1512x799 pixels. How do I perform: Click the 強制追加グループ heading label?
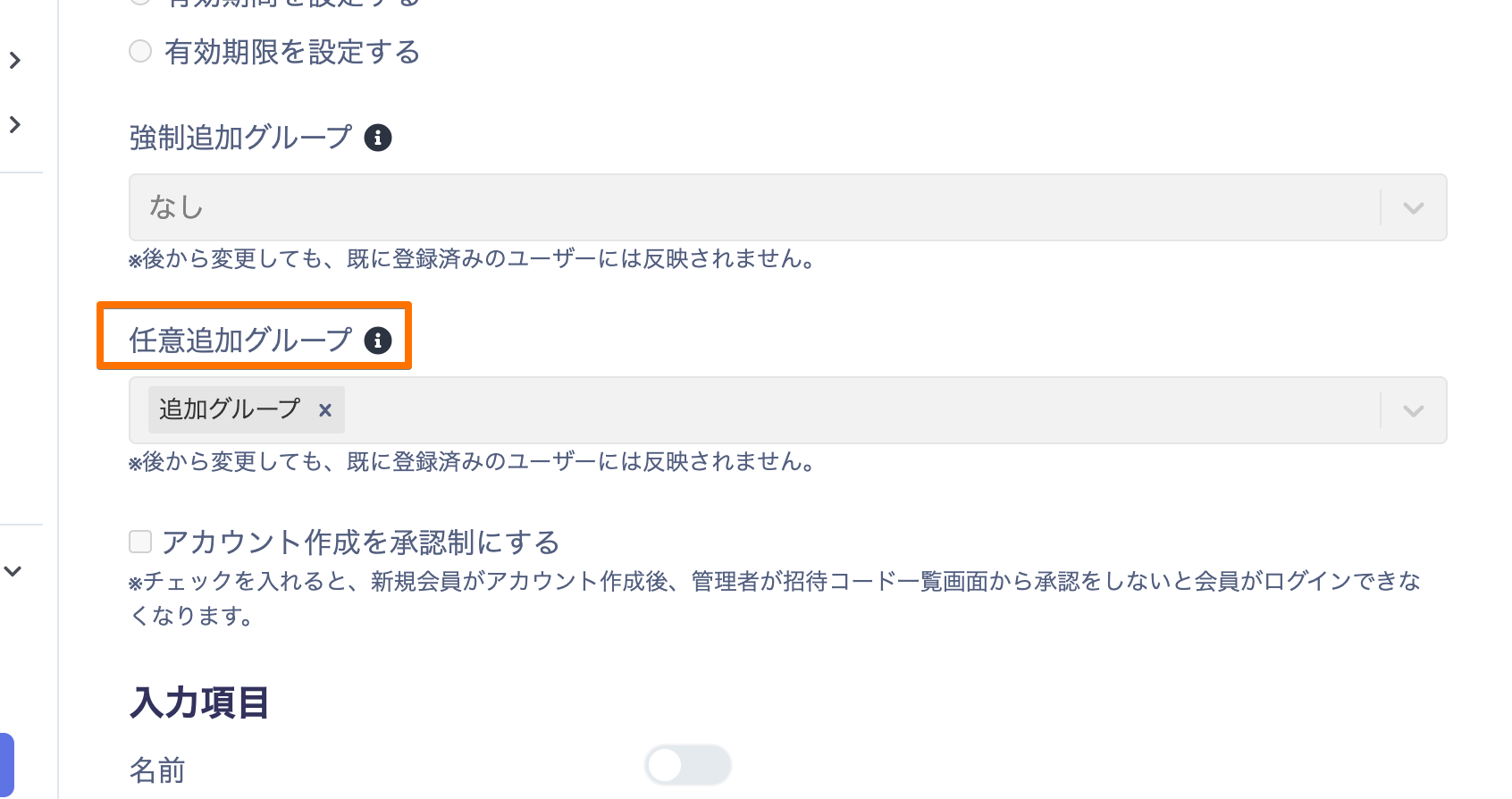(241, 138)
